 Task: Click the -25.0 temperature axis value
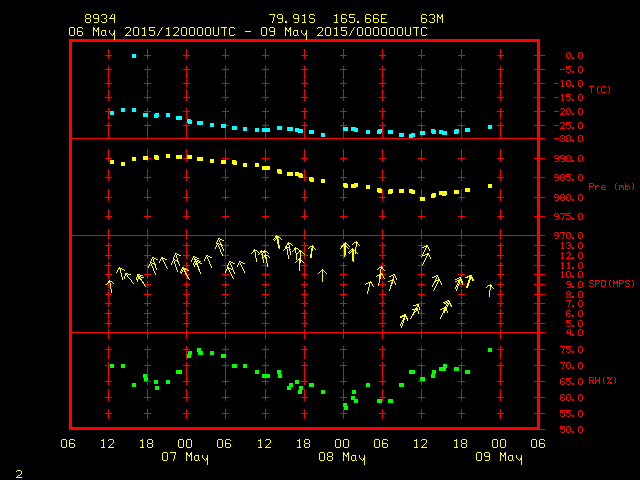pos(569,125)
